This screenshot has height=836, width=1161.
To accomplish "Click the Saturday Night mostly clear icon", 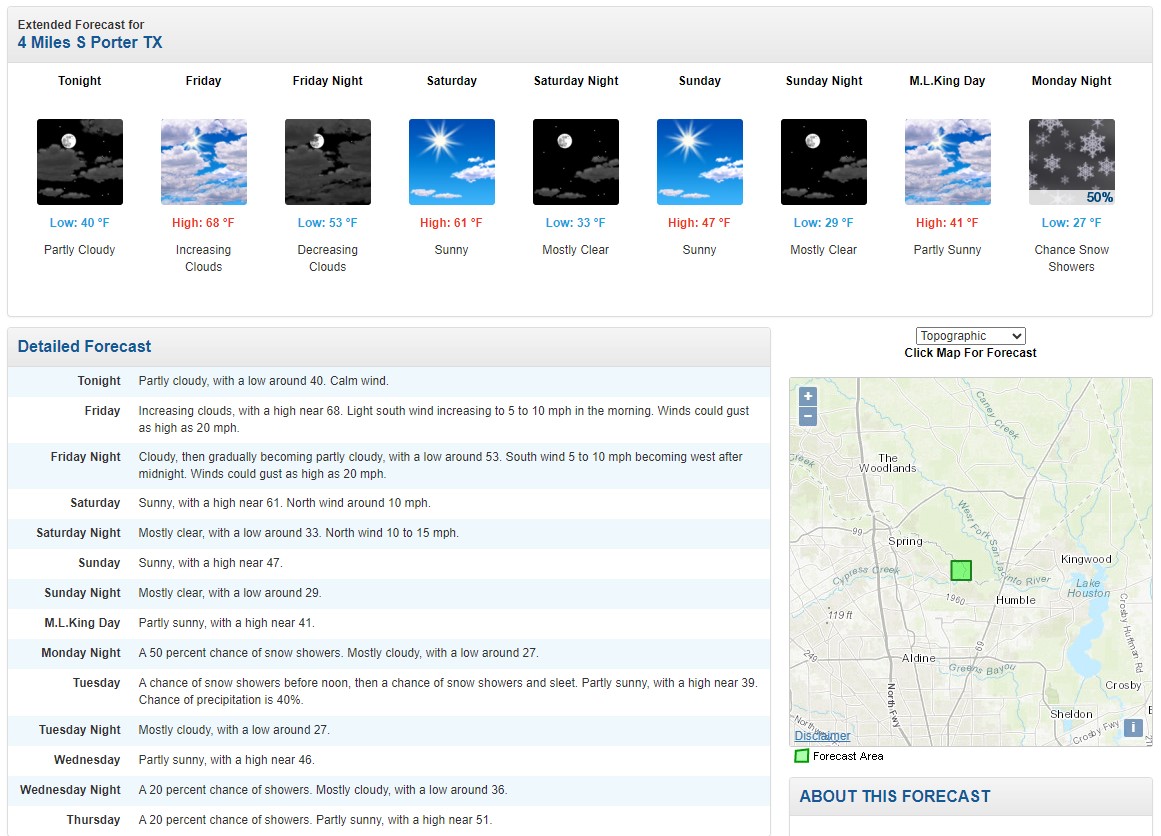I will pyautogui.click(x=576, y=162).
